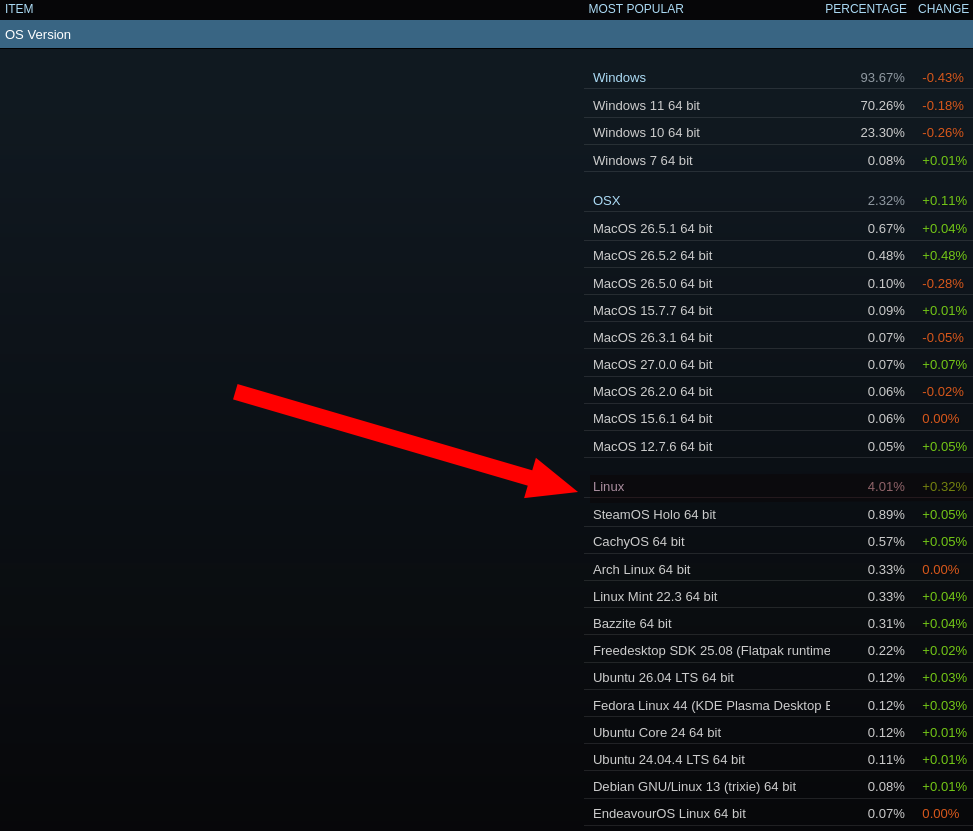Select the MacOS 15.7.7 64 bit row
The image size is (973, 831).
pos(778,310)
